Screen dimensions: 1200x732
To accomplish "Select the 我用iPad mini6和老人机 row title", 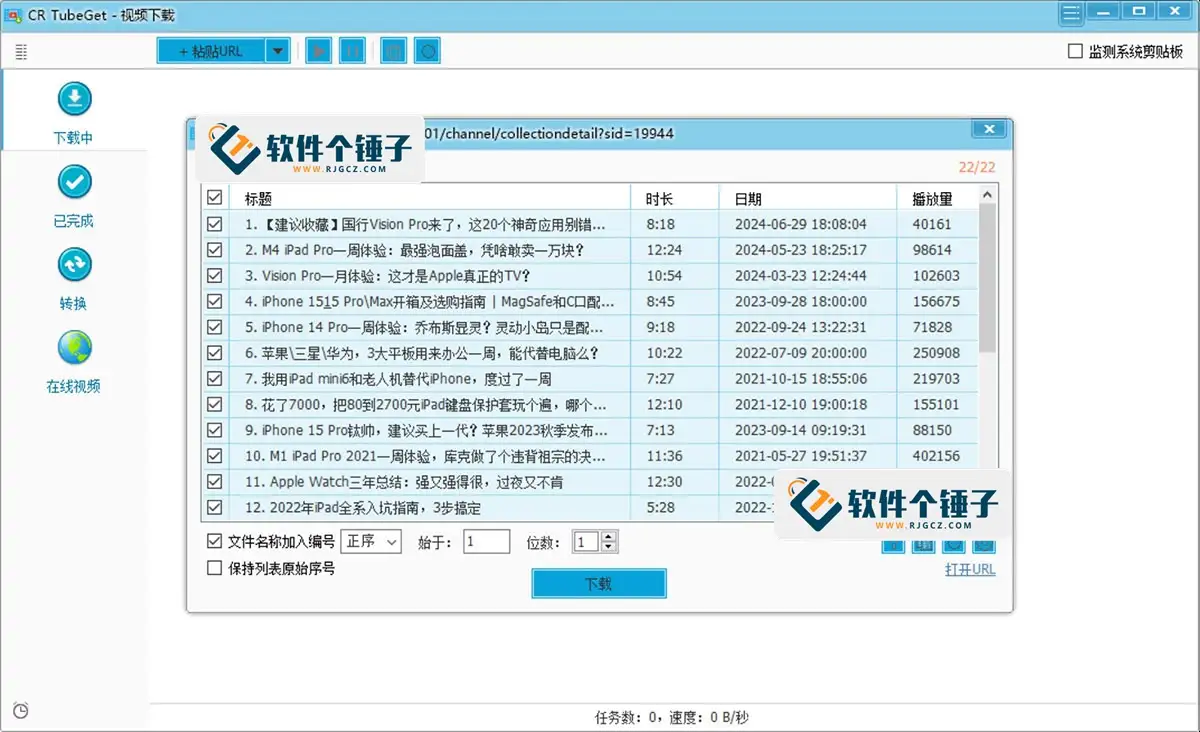I will [398, 379].
